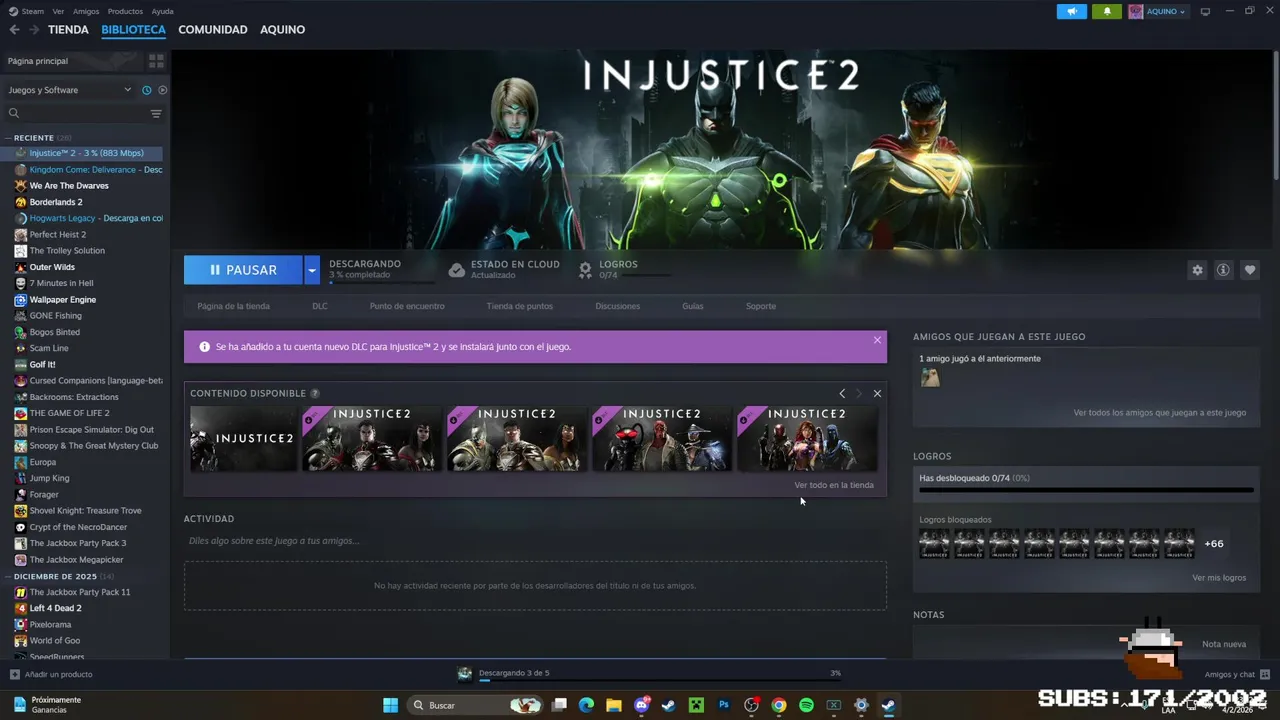Open notifications bell icon

[x=1107, y=11]
